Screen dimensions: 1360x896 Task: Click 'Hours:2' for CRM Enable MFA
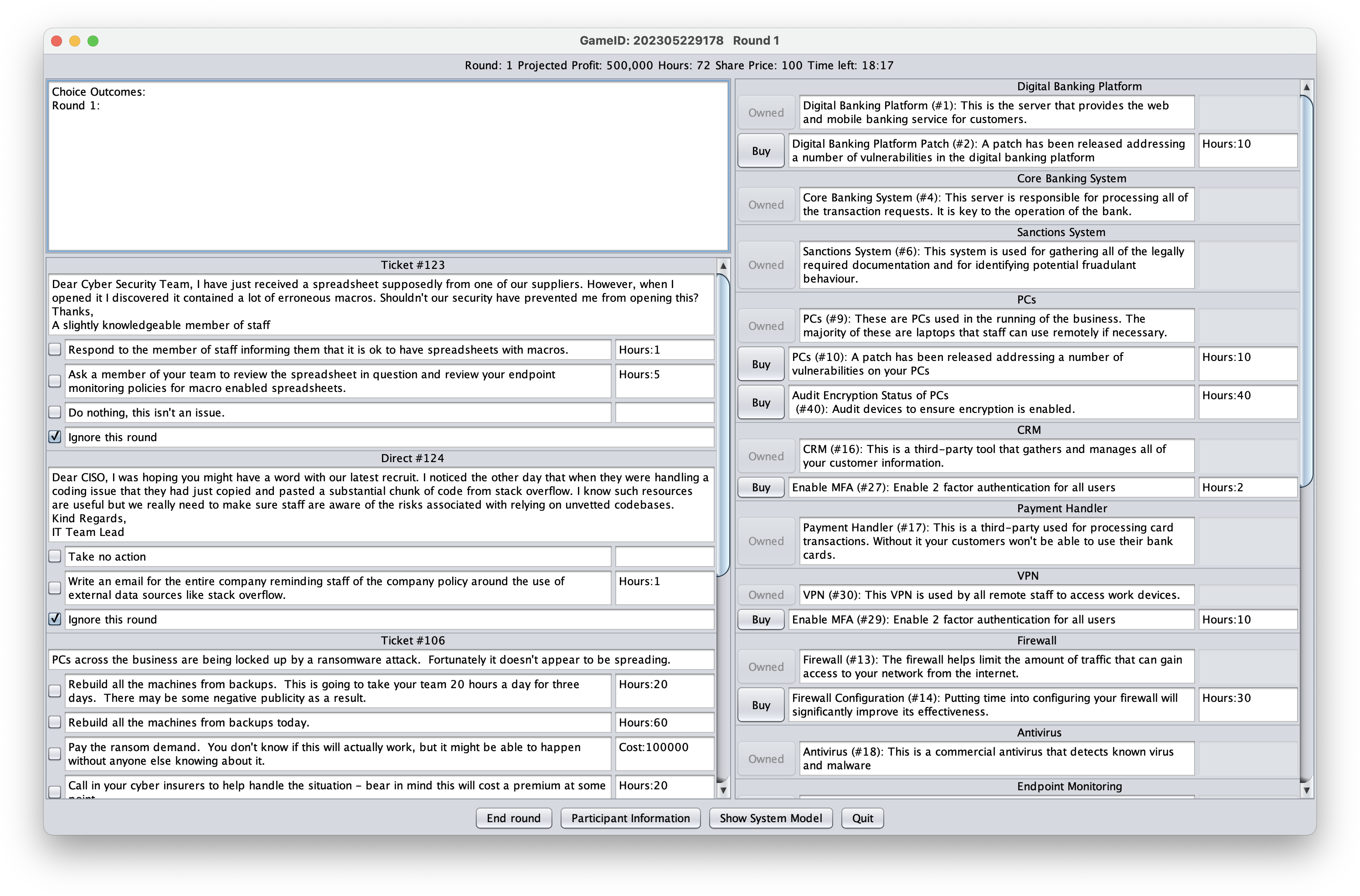[x=1248, y=488]
